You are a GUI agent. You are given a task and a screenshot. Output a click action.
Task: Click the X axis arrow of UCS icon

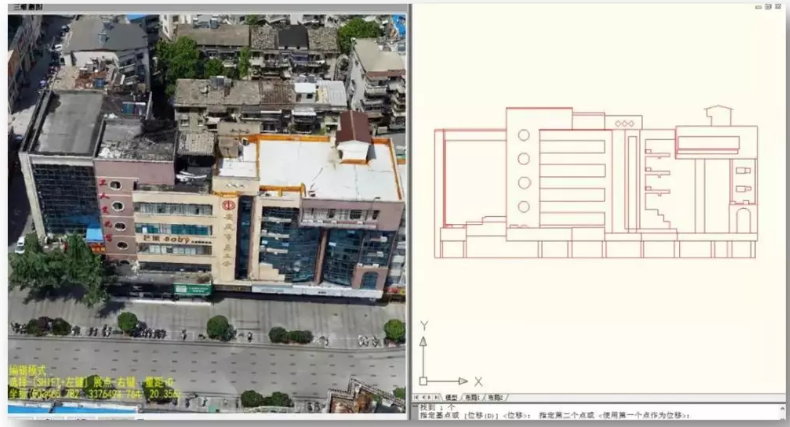click(461, 381)
